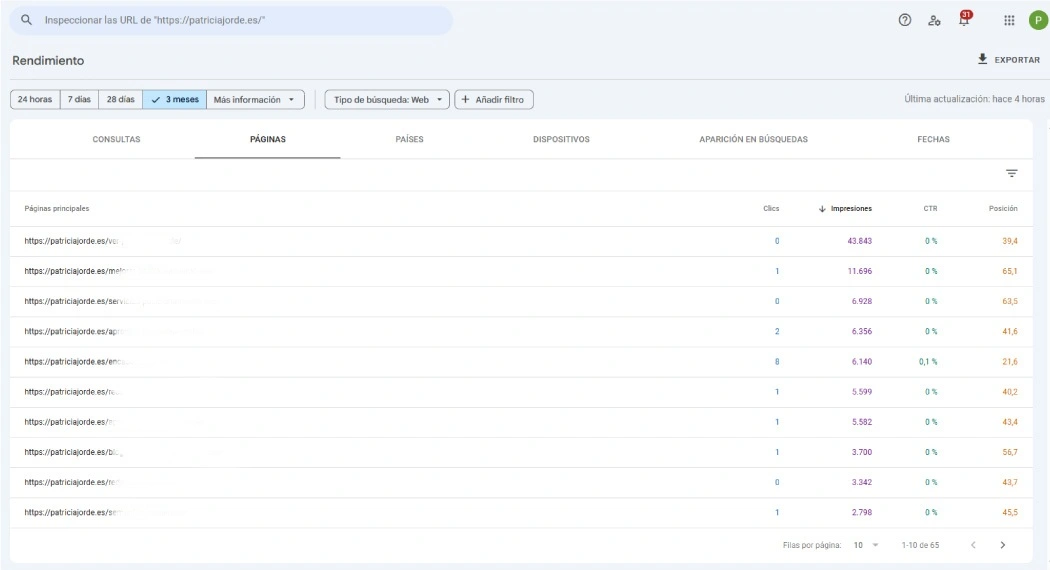Open the page URL with 11.696 impressions
Image resolution: width=1050 pixels, height=570 pixels.
pos(119,271)
